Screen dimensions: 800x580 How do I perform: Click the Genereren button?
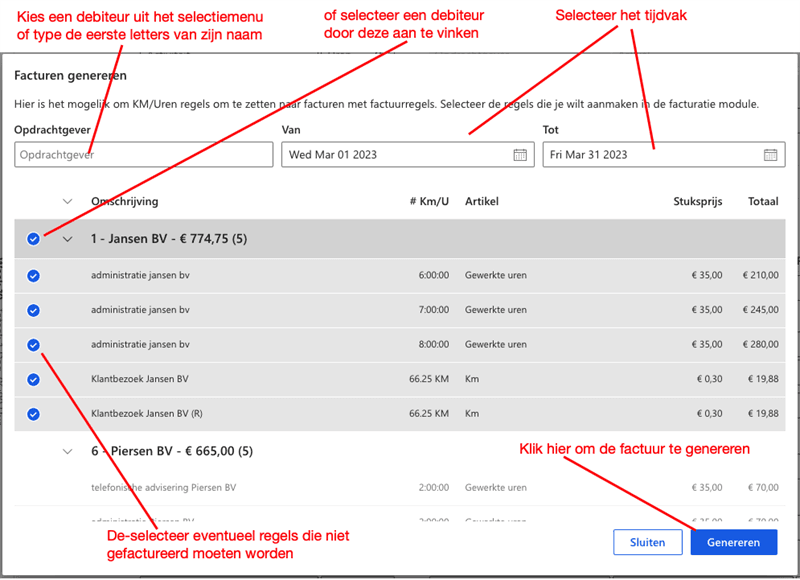tap(734, 542)
